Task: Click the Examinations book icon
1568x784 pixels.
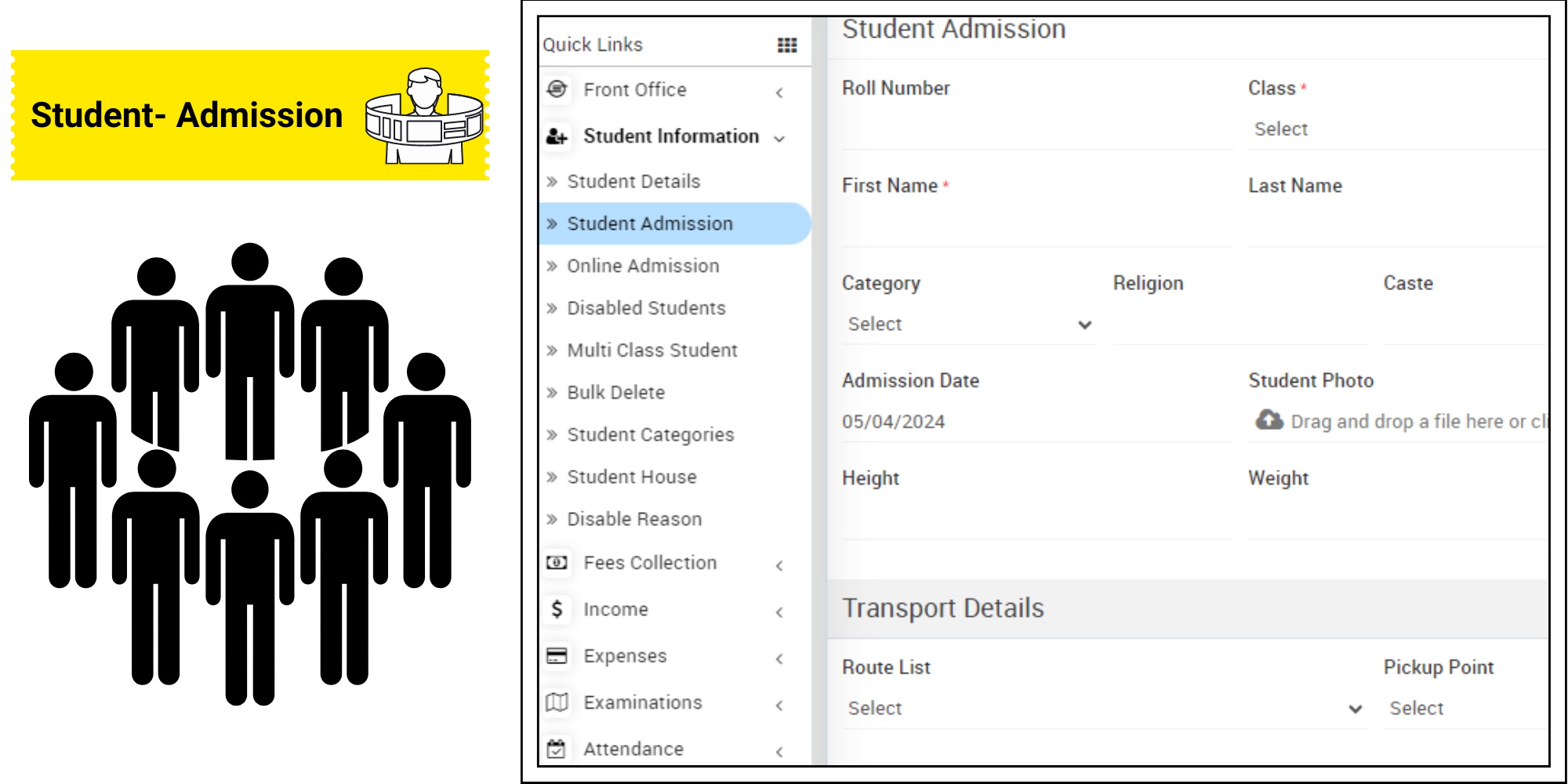Action: (x=556, y=702)
